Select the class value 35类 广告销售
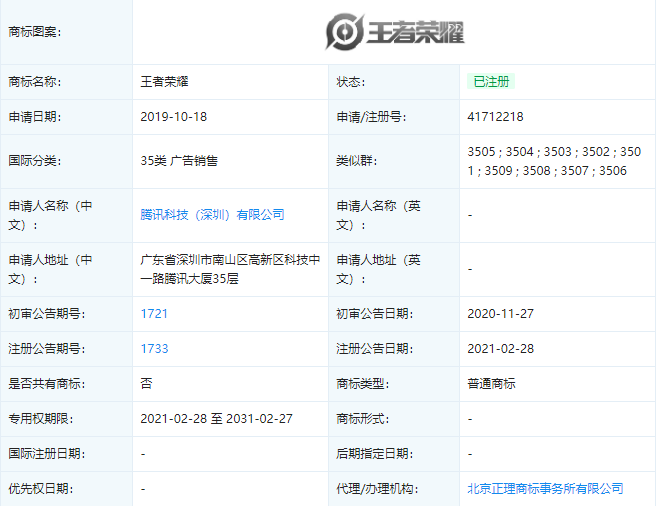 179,161
